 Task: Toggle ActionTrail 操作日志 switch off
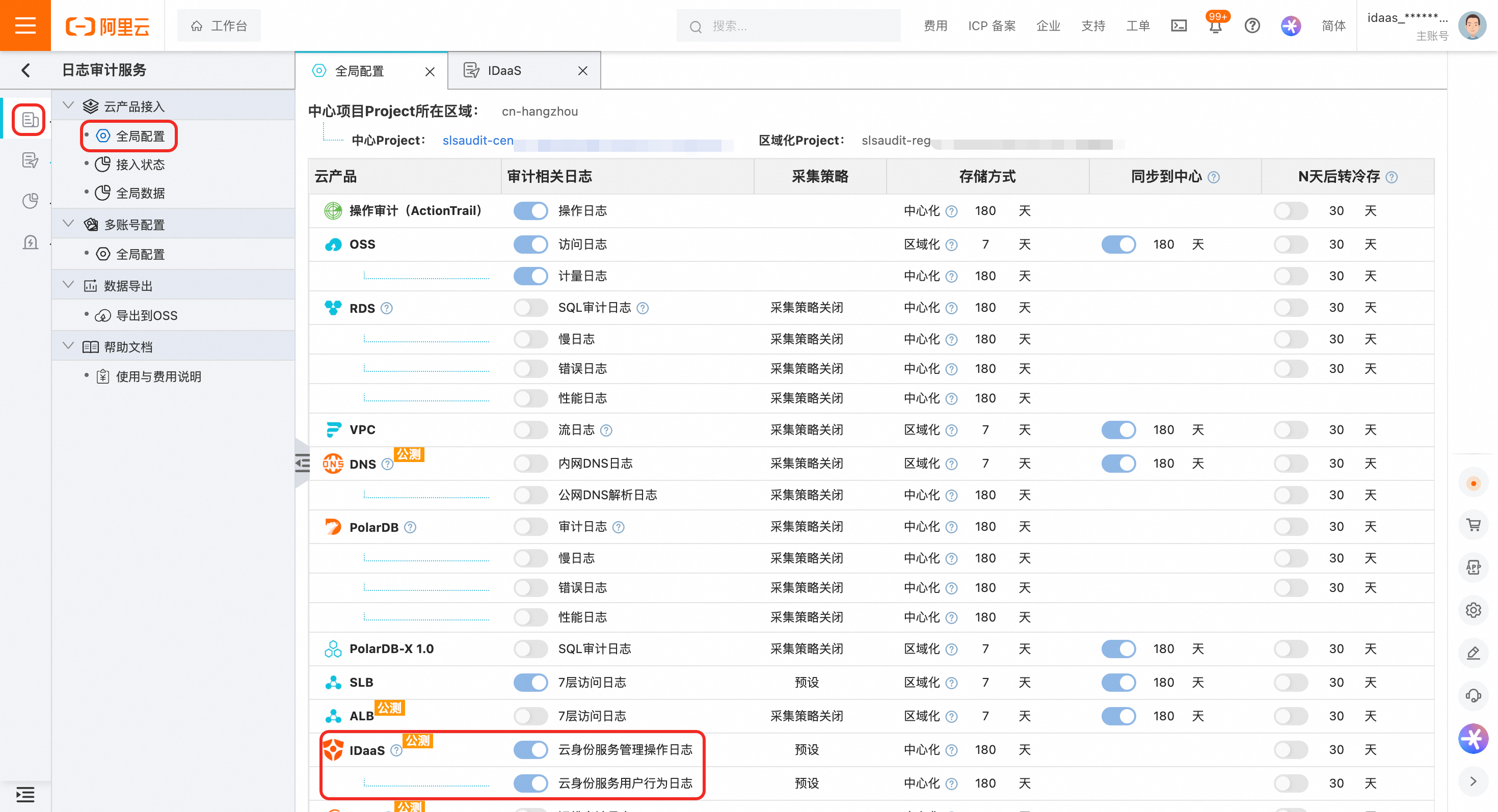coord(530,210)
